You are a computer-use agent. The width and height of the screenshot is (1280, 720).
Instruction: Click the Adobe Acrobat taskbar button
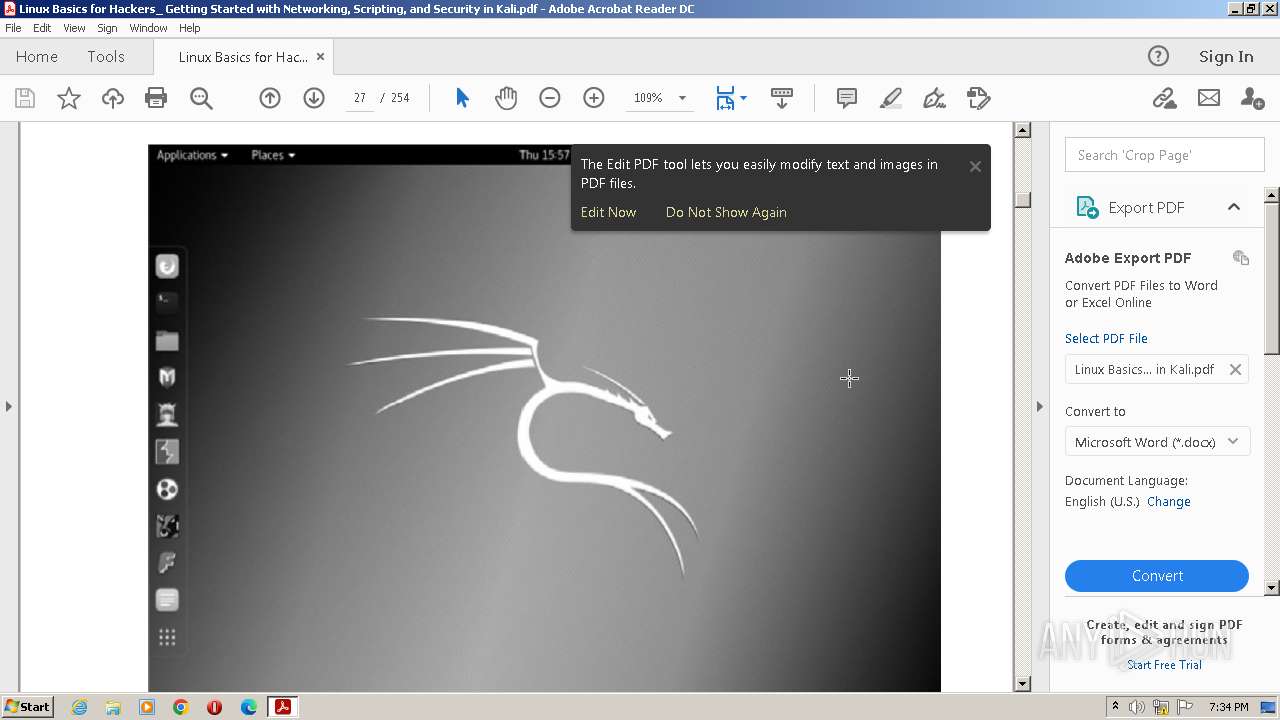point(283,707)
